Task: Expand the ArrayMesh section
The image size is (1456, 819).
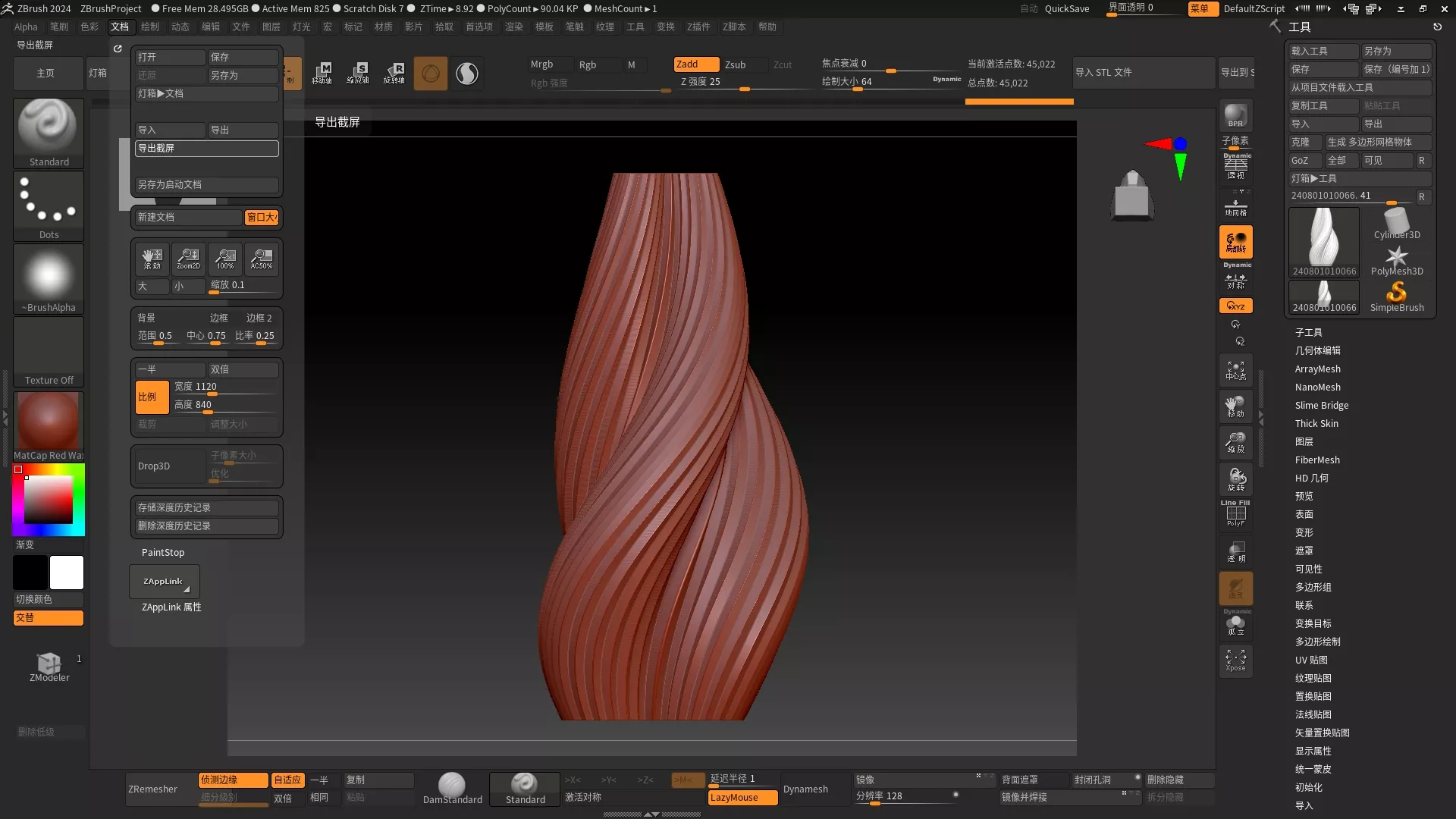Action: click(x=1318, y=369)
